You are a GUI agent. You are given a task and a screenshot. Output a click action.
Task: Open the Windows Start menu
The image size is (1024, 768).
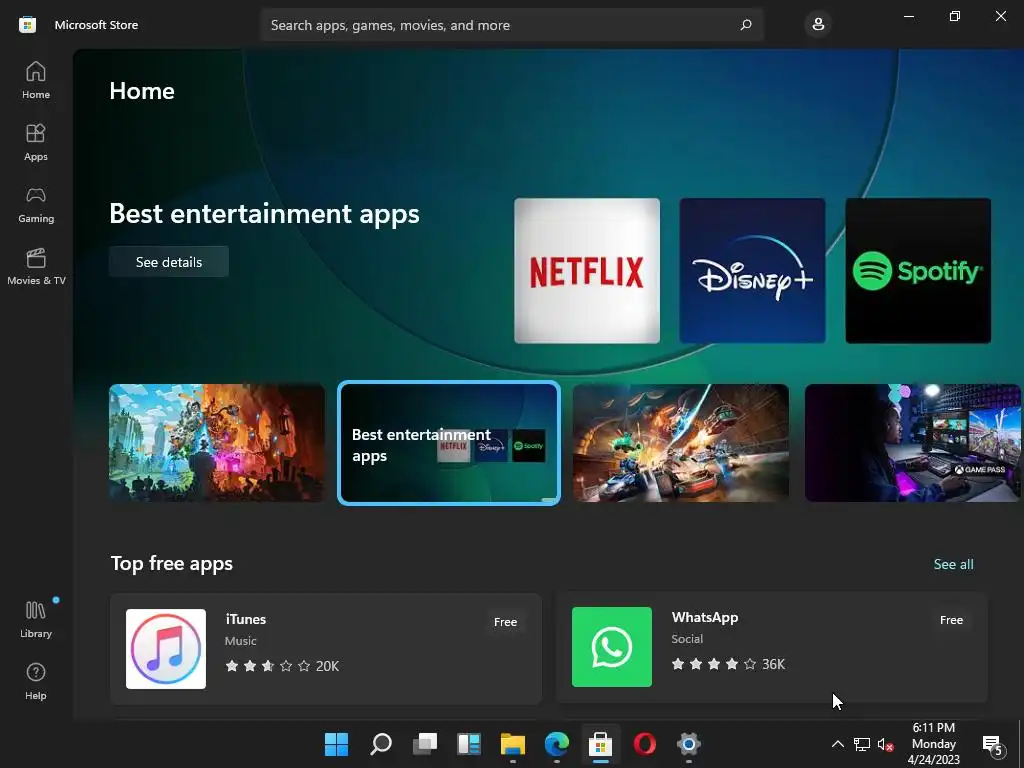pos(337,744)
